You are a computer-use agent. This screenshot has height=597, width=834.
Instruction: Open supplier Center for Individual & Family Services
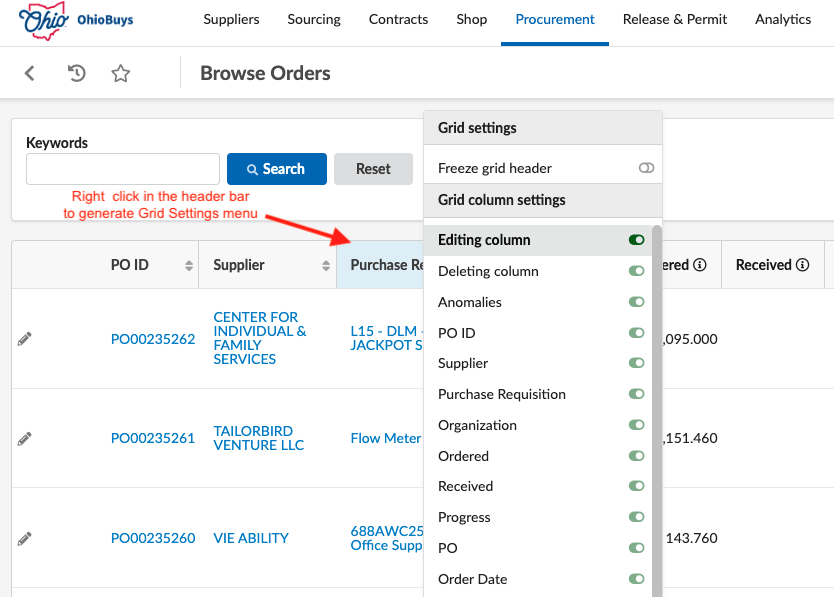260,338
